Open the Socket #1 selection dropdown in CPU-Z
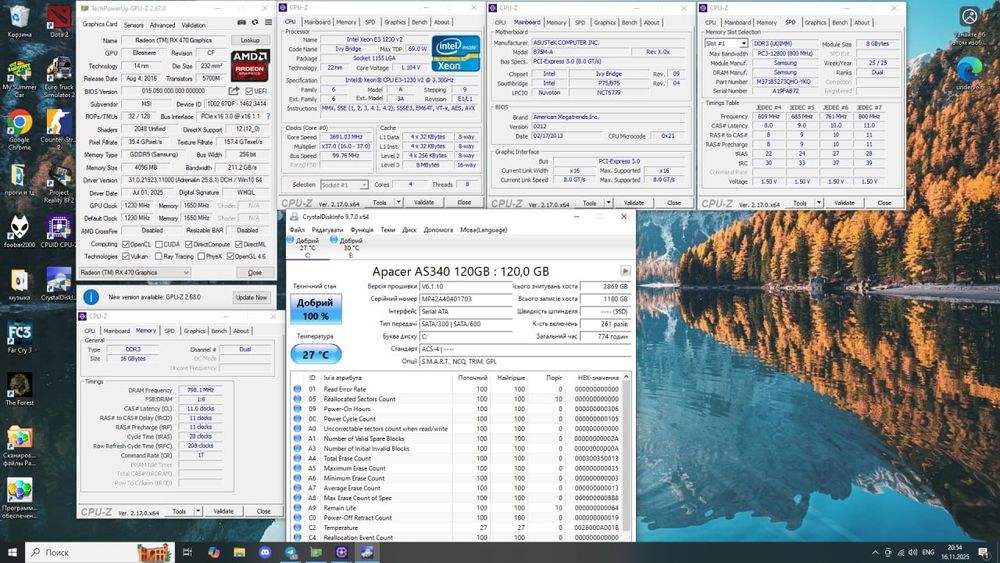 (344, 185)
